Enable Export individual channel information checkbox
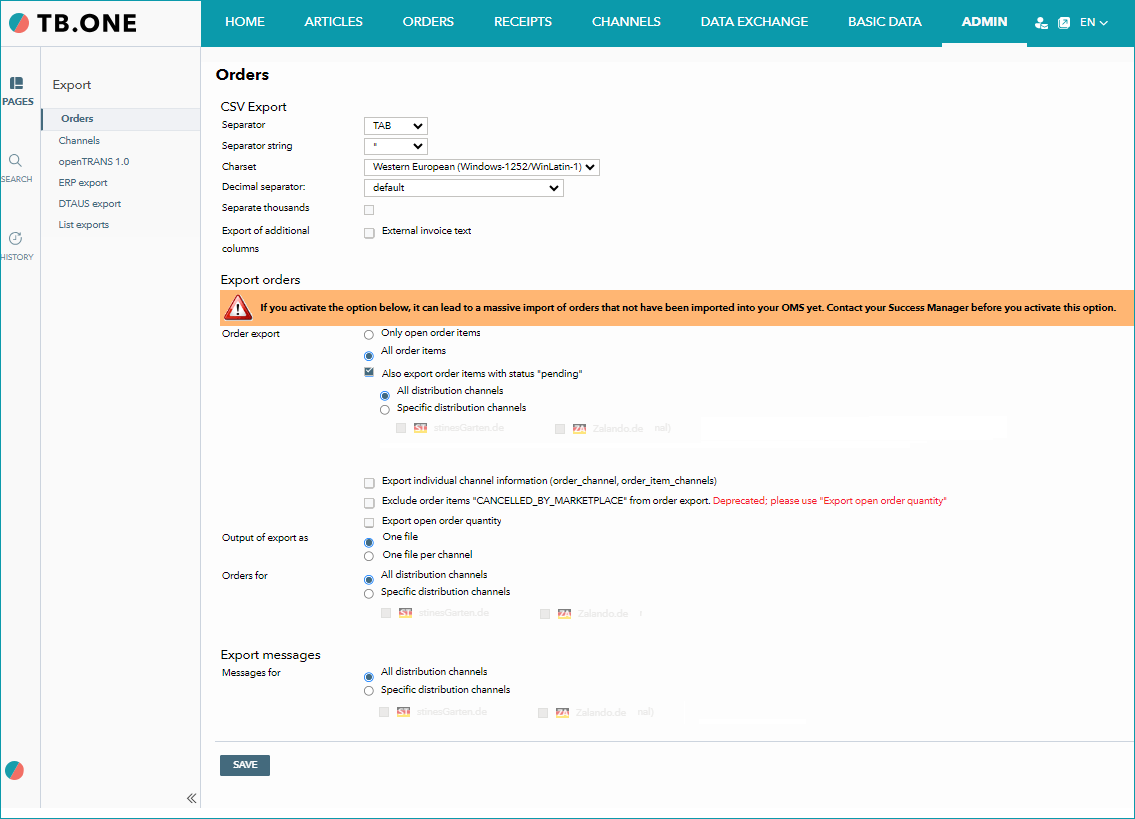The width and height of the screenshot is (1135, 819). 369,483
